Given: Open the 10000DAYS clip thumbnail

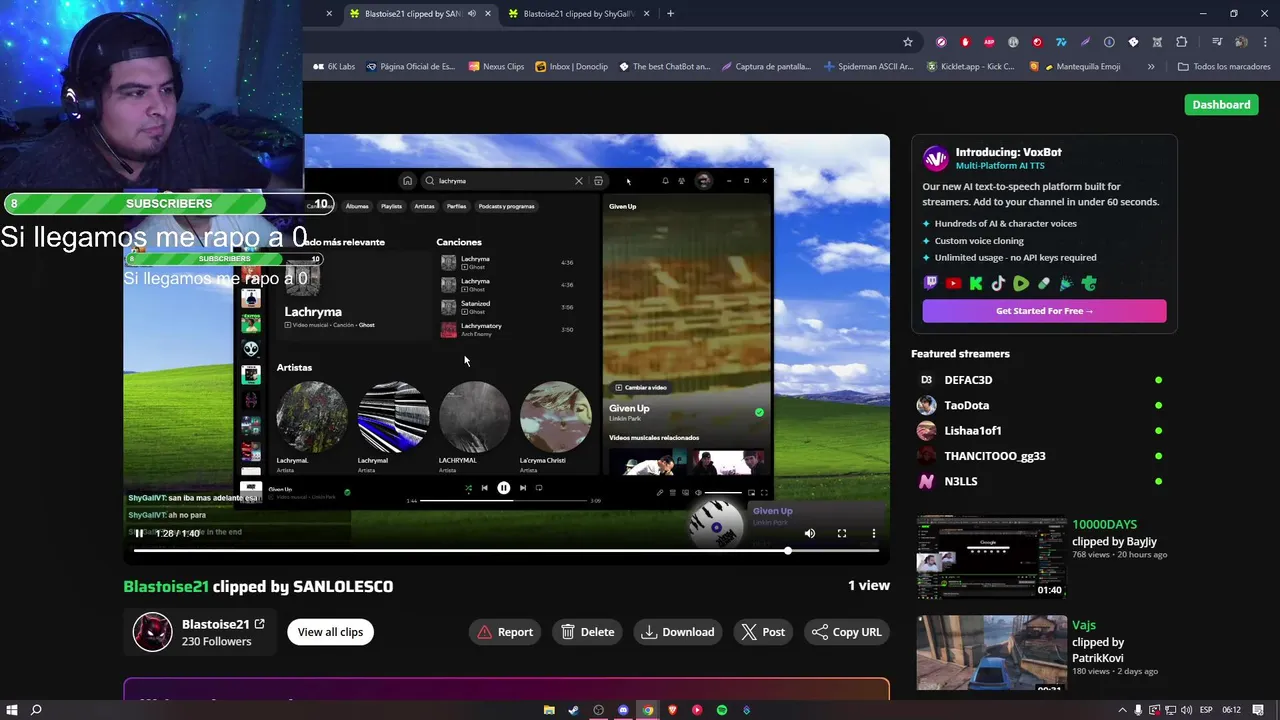Looking at the screenshot, I should point(991,557).
